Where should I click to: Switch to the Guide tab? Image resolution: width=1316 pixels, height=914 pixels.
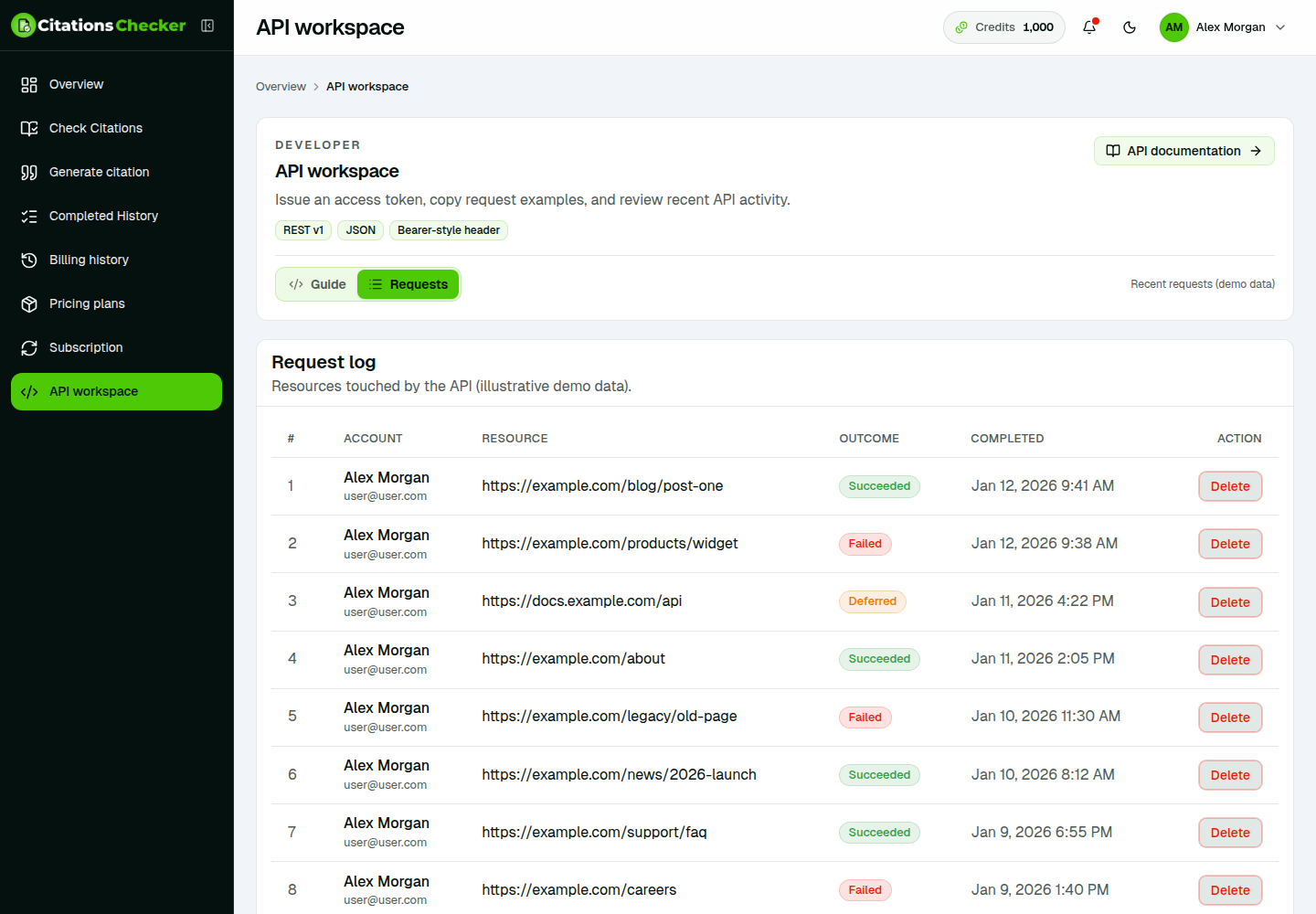coord(317,284)
